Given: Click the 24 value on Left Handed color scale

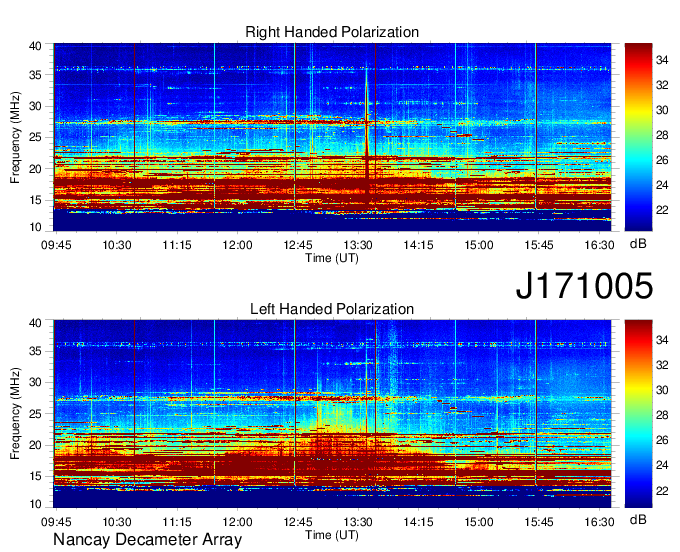Looking at the screenshot, I should [662, 465].
